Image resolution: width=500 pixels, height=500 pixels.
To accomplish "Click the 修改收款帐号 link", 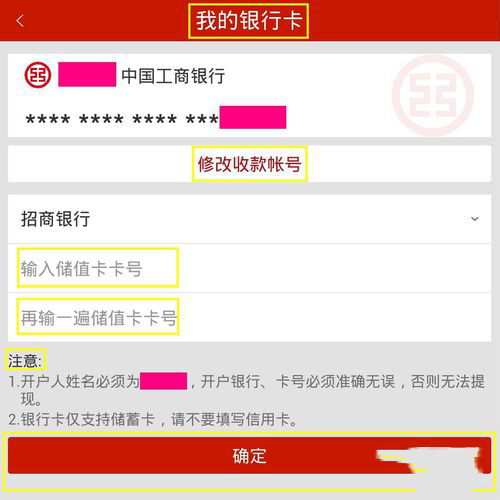I will pyautogui.click(x=250, y=164).
